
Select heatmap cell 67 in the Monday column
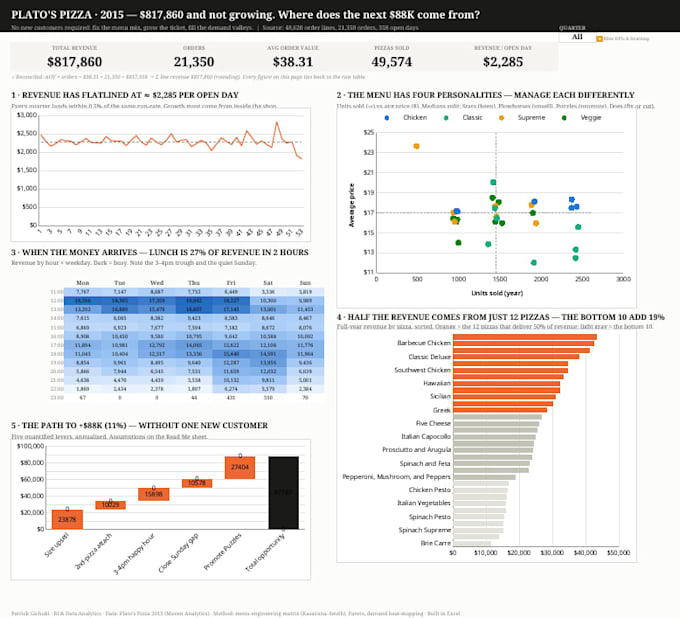[x=82, y=397]
